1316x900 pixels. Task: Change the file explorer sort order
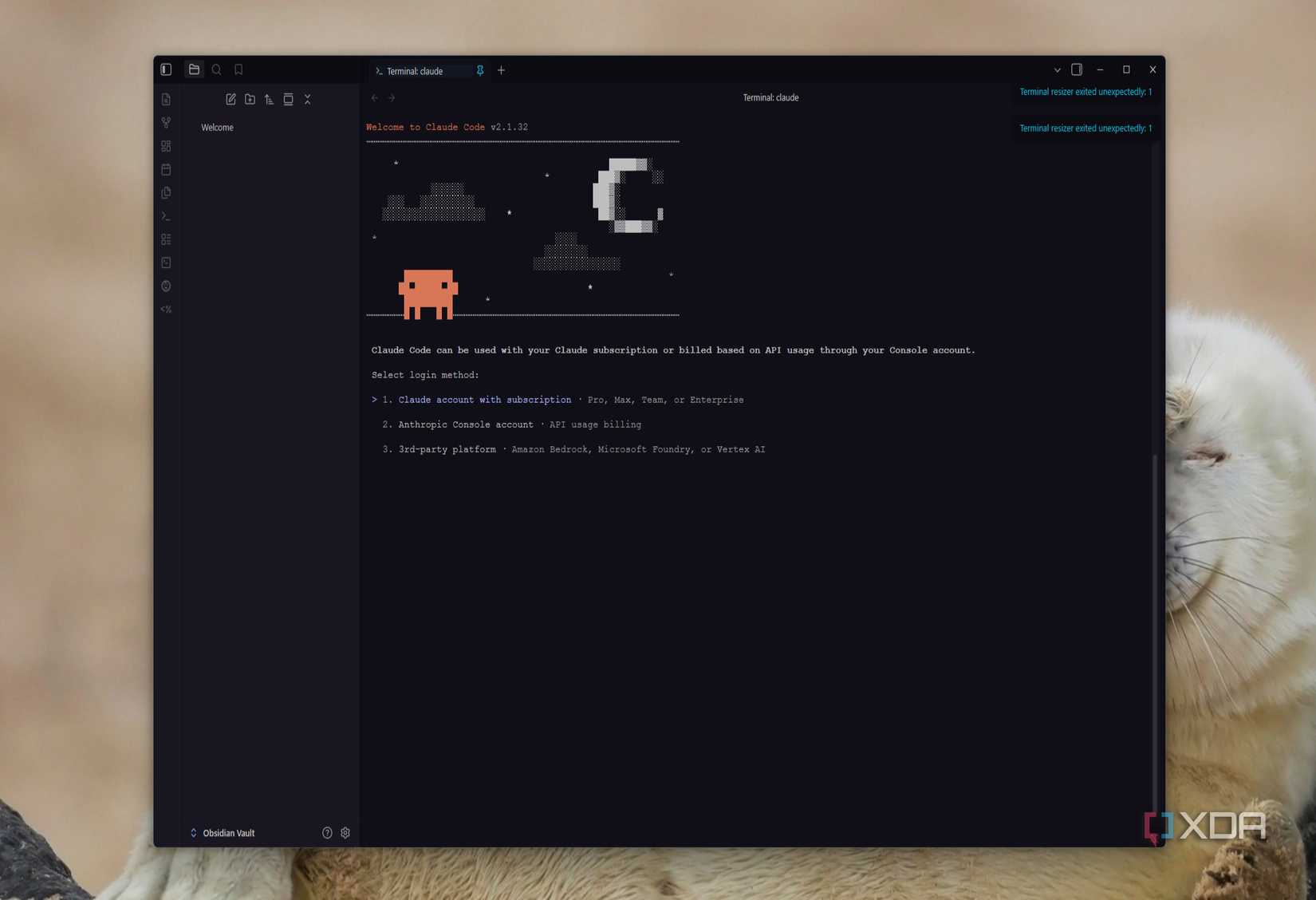coord(269,99)
